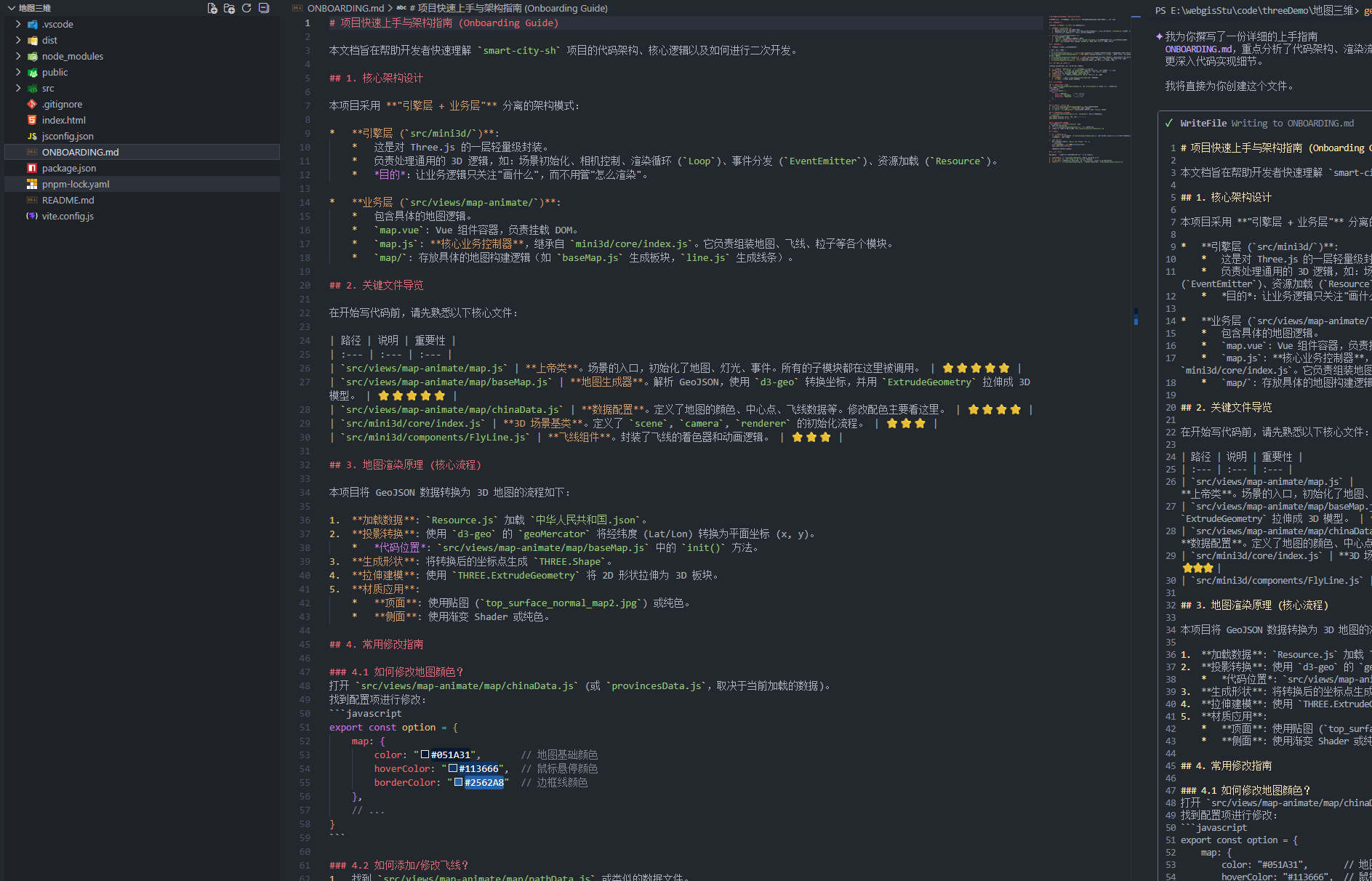Image resolution: width=1372 pixels, height=881 pixels.
Task: Click the markdown icon in breadcrumb
Action: tap(297, 8)
